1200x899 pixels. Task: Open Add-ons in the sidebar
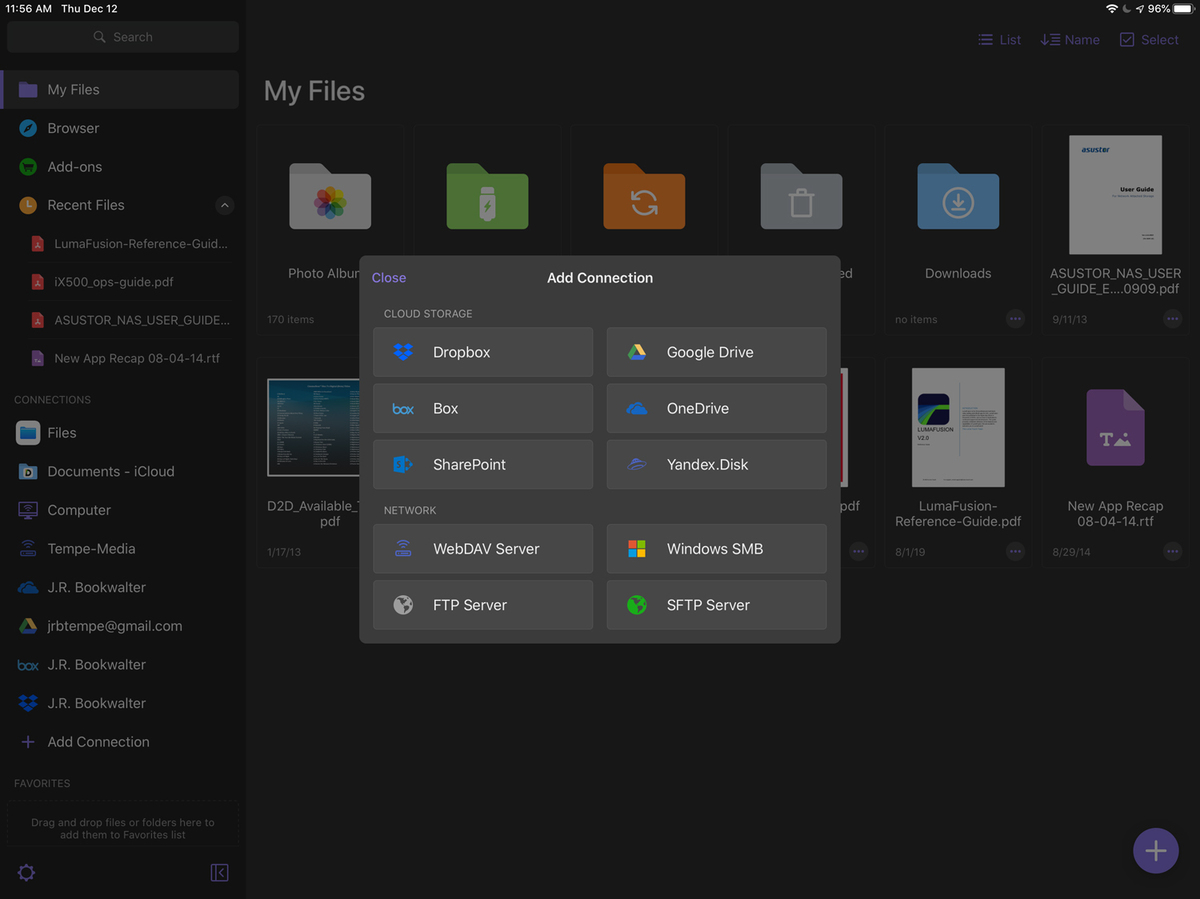click(74, 167)
